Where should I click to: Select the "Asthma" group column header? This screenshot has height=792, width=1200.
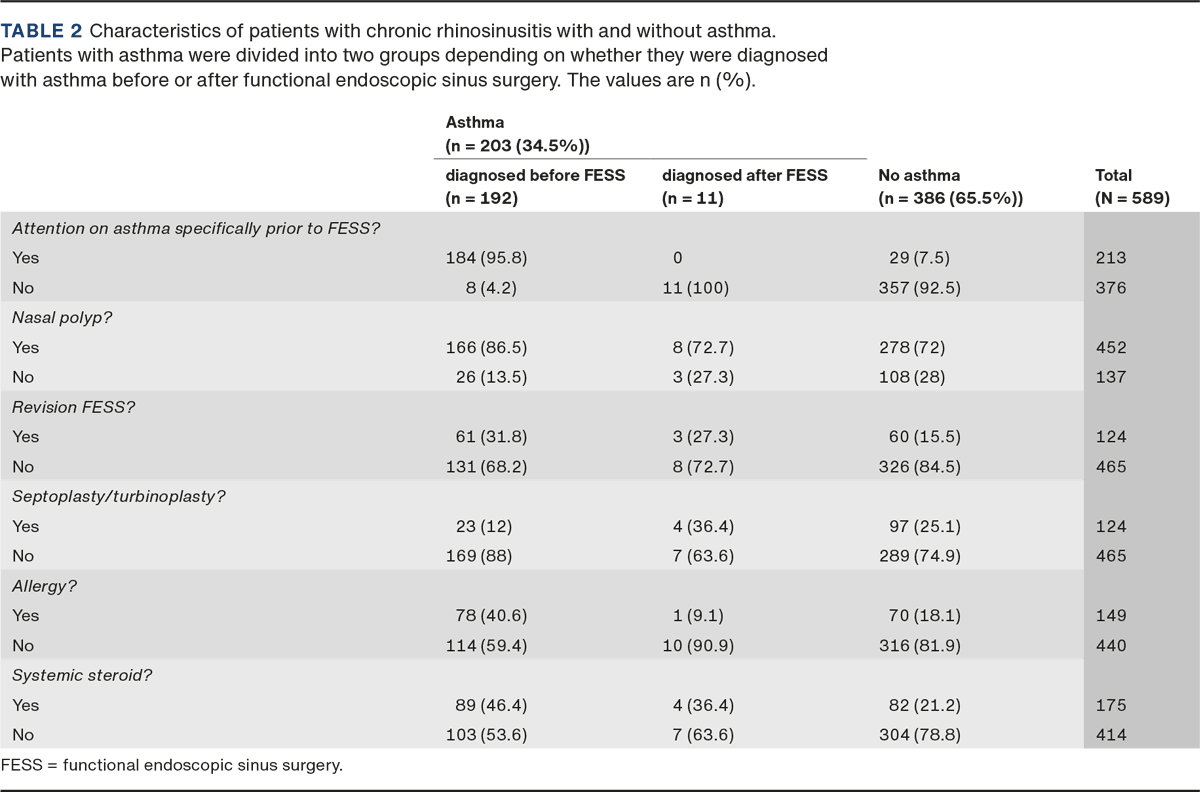[x=475, y=122]
